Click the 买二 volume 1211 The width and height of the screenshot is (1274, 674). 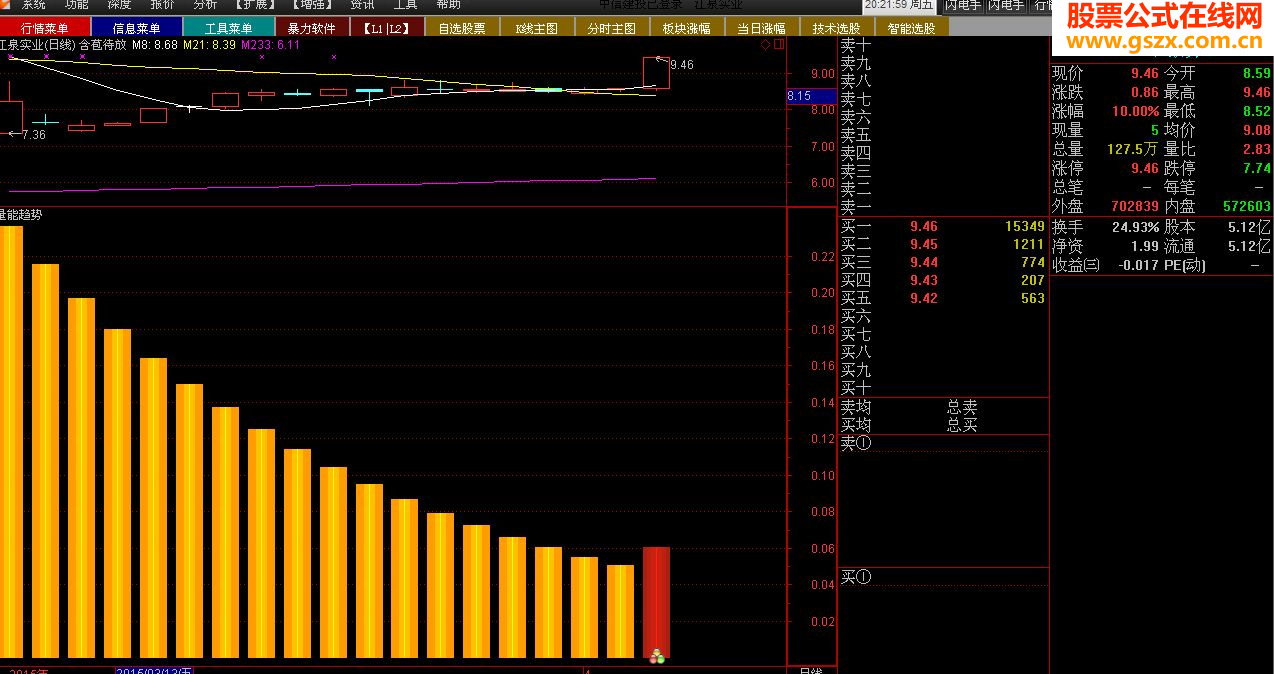[x=1029, y=245]
